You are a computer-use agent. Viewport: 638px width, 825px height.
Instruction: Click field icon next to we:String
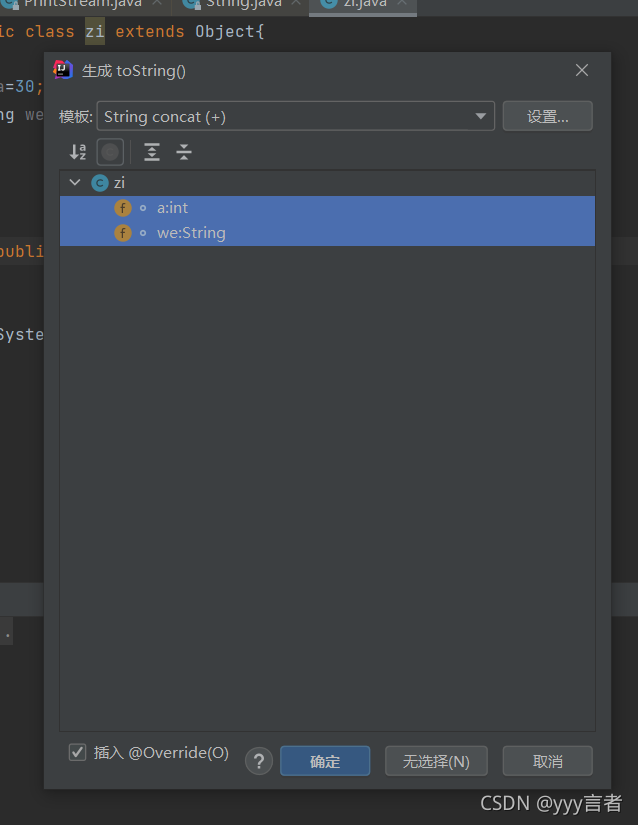click(x=123, y=233)
